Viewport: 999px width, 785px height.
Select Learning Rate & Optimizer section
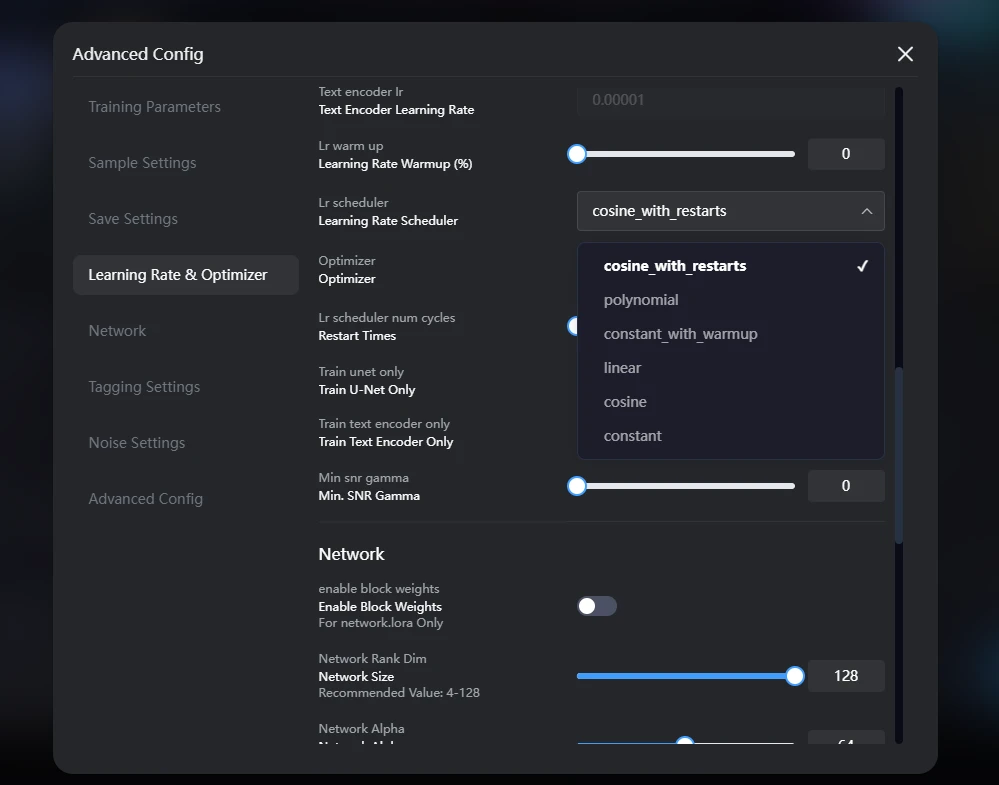coord(178,275)
